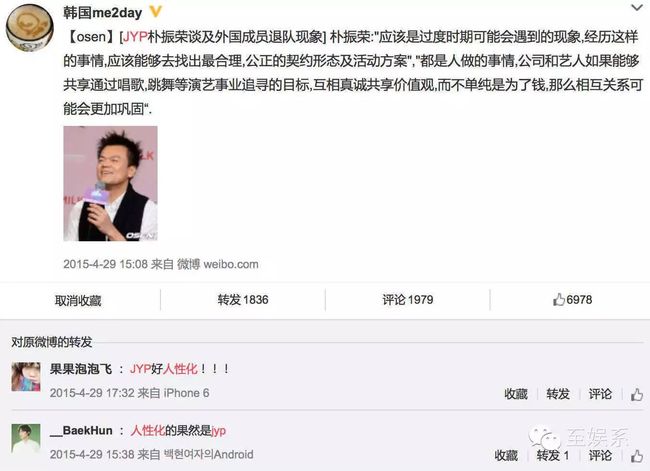Like 果果泡泡飞's repost with thumbs-up icon
The image size is (650, 471).
point(637,394)
